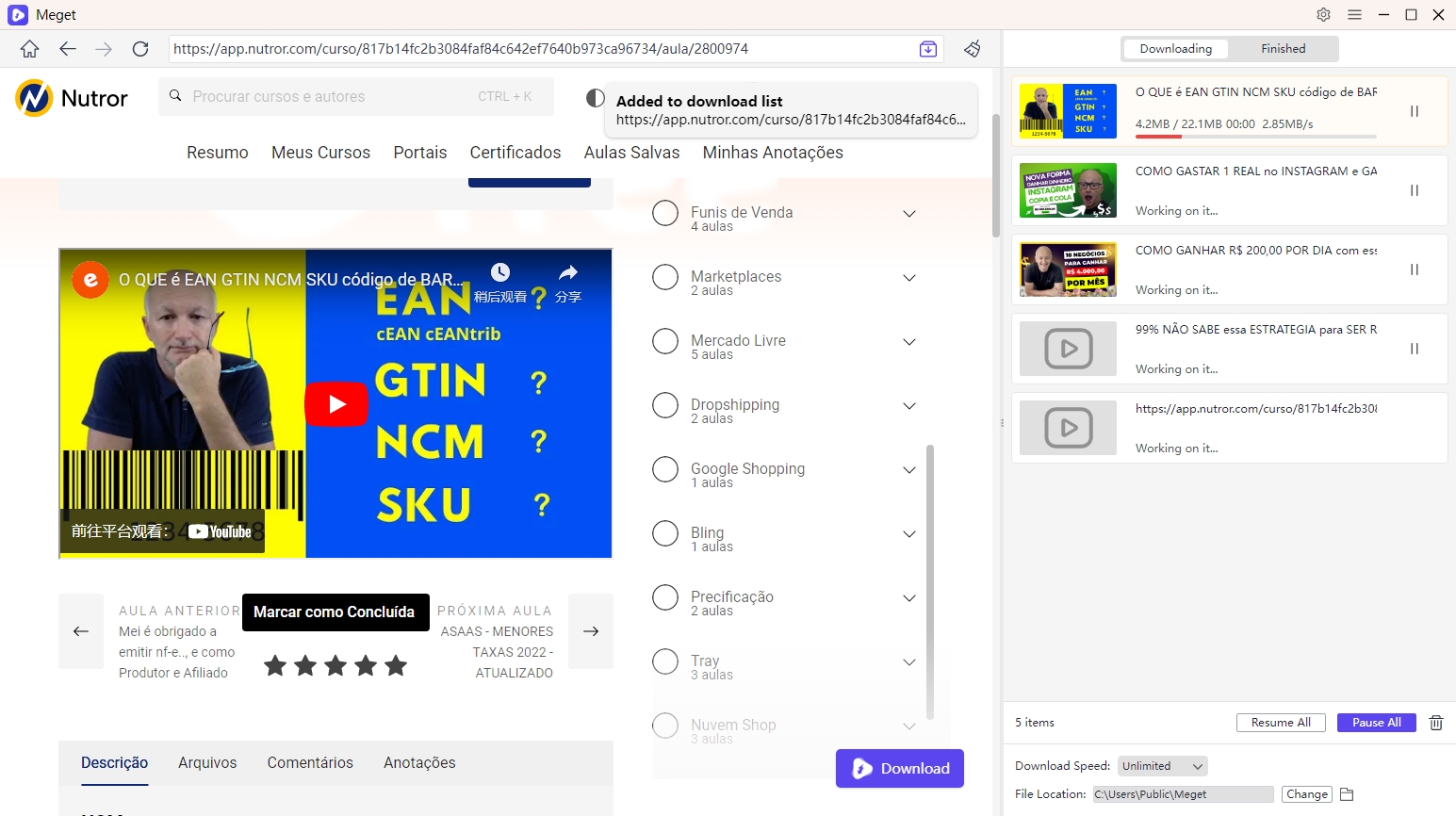
Task: Expand Funis de Venda chevron
Action: (909, 214)
